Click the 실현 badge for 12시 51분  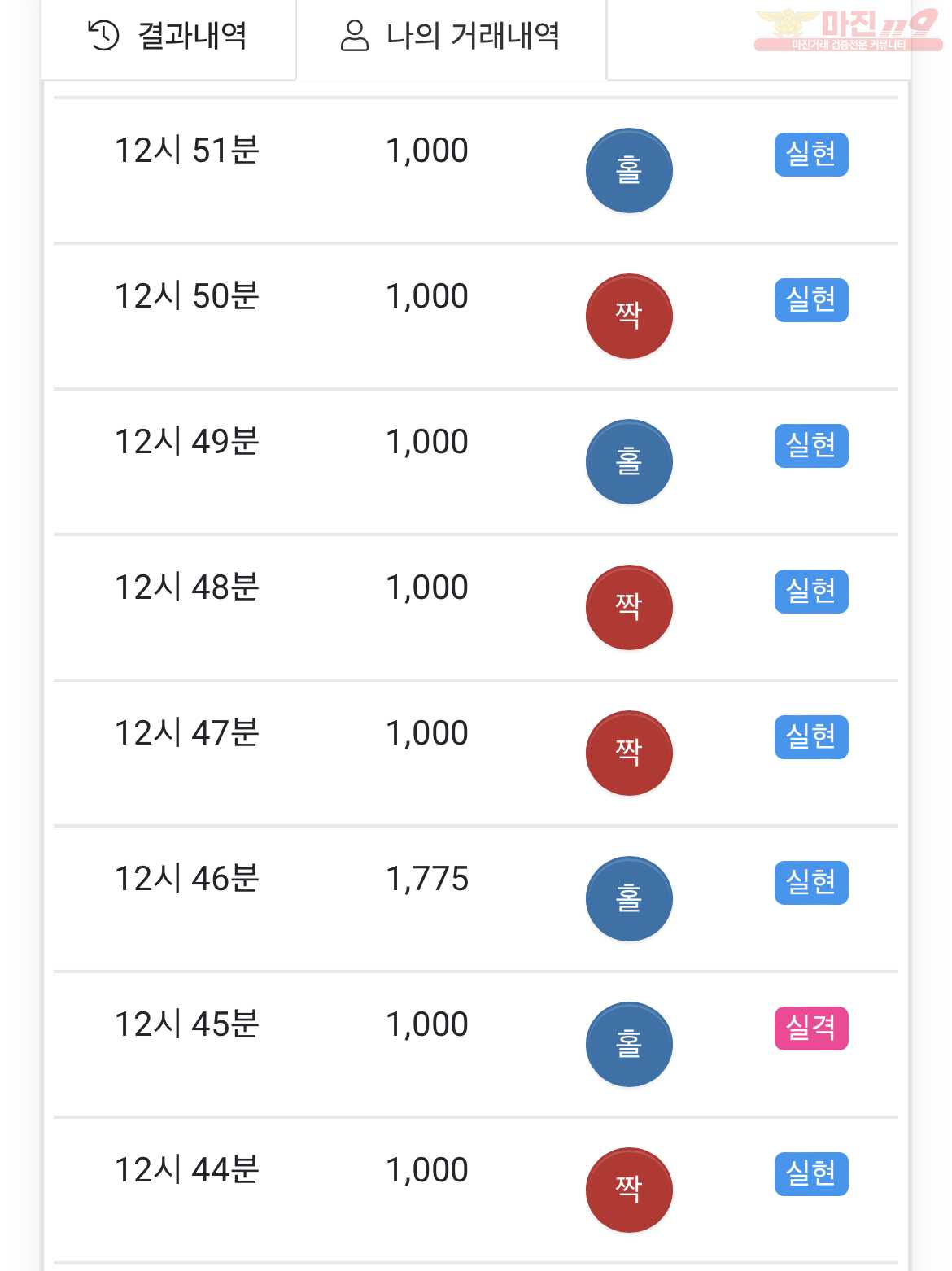click(811, 155)
